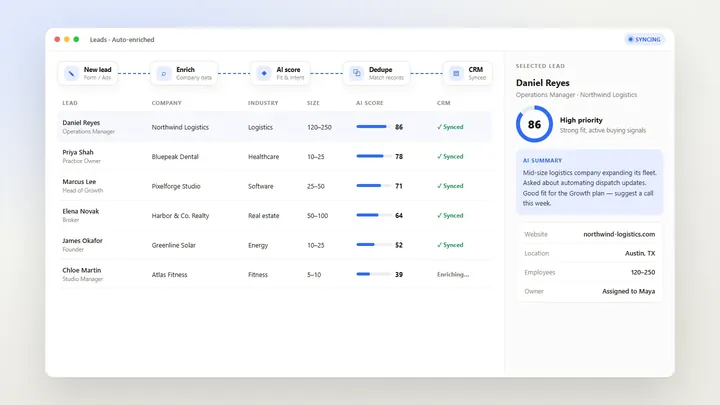The image size is (720, 405).
Task: Sort by the COMPANY column header
Action: [167, 103]
